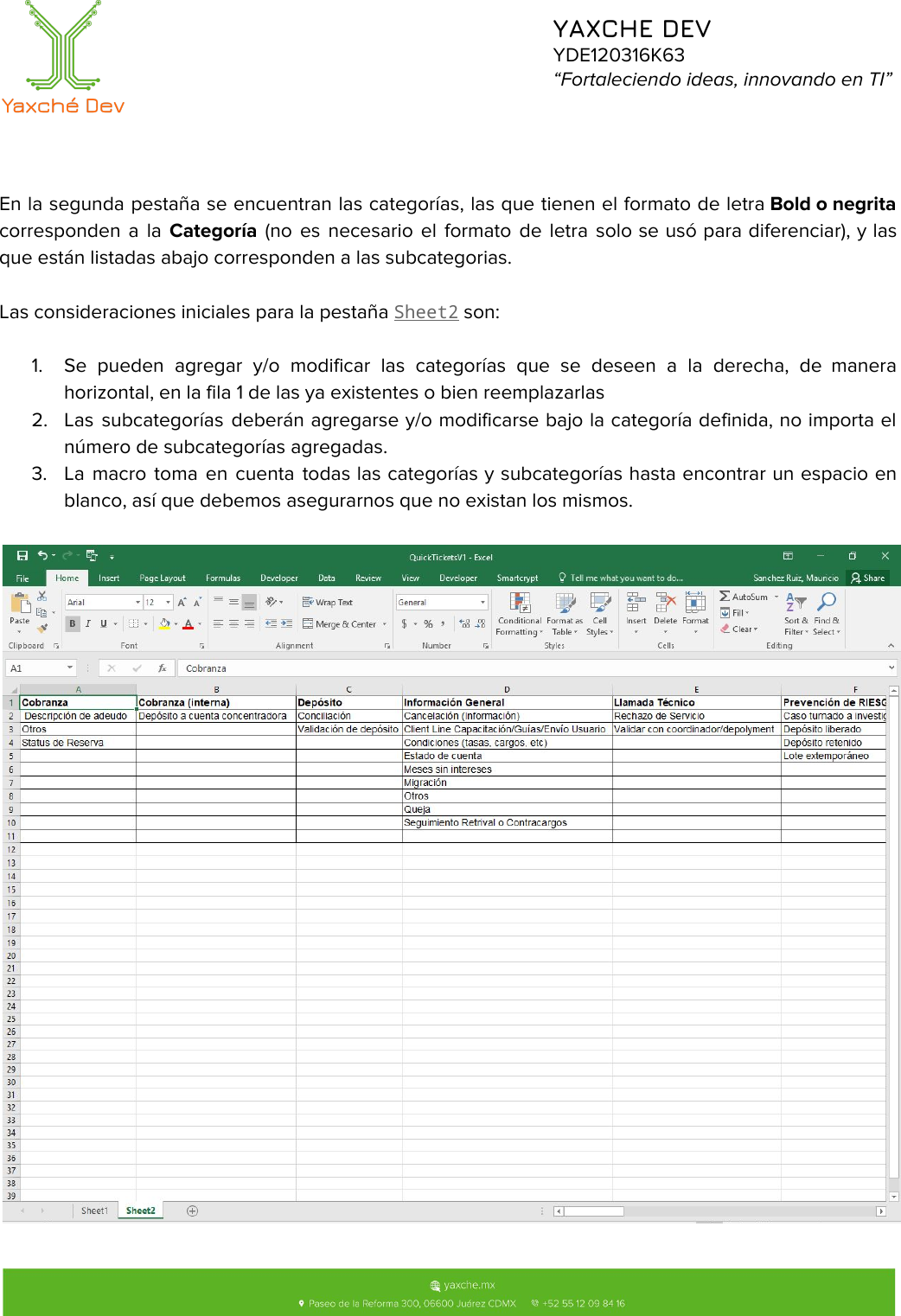Expand the Name Box A1 dropdown
The image size is (901, 1316).
point(70,668)
